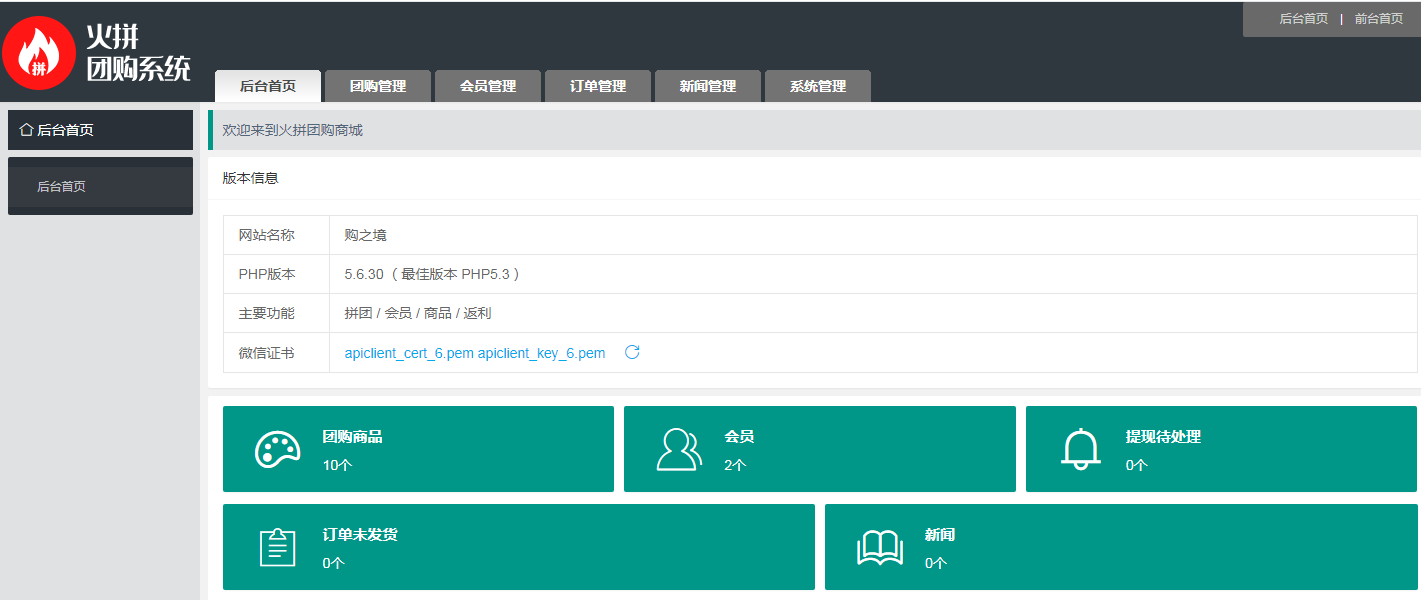Click the open book icon on 新闻 card
The width and height of the screenshot is (1421, 600).
(x=880, y=547)
